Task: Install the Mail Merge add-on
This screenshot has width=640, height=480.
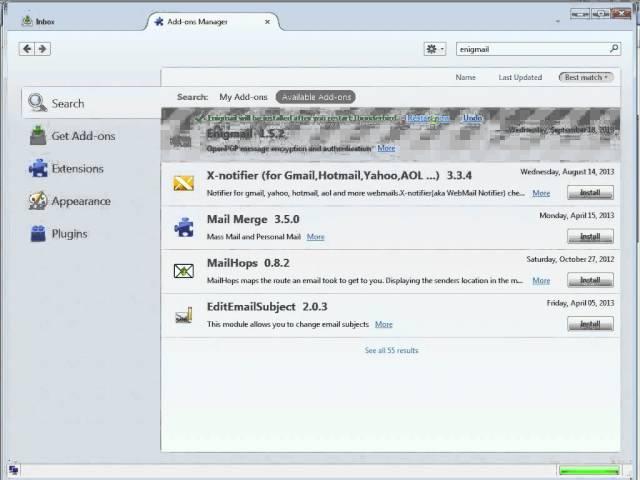Action: point(590,236)
